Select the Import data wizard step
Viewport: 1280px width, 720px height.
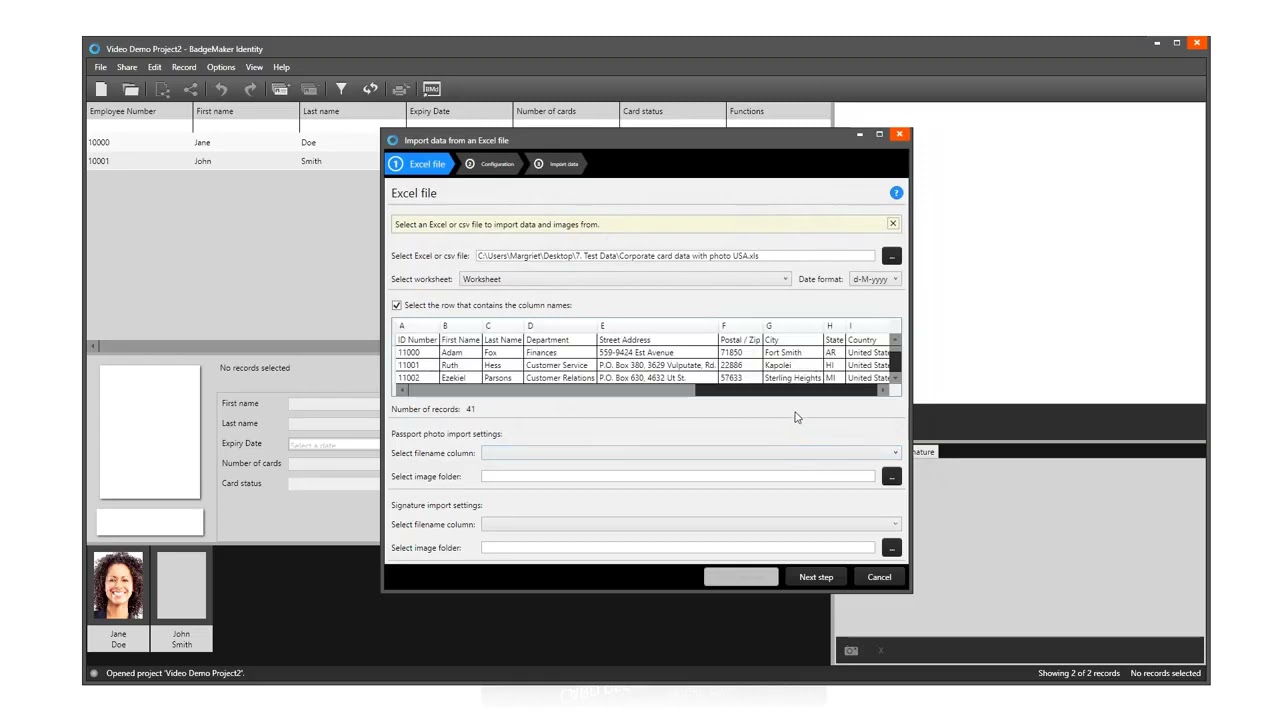[x=557, y=164]
